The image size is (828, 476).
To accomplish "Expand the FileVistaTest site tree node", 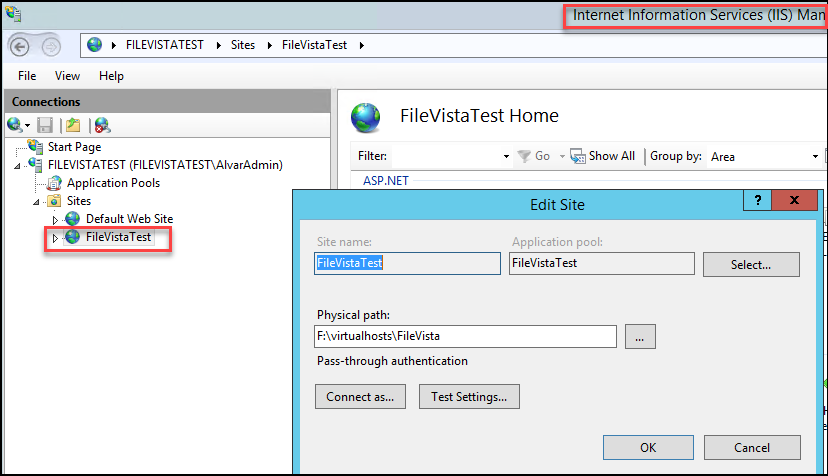I will point(55,238).
